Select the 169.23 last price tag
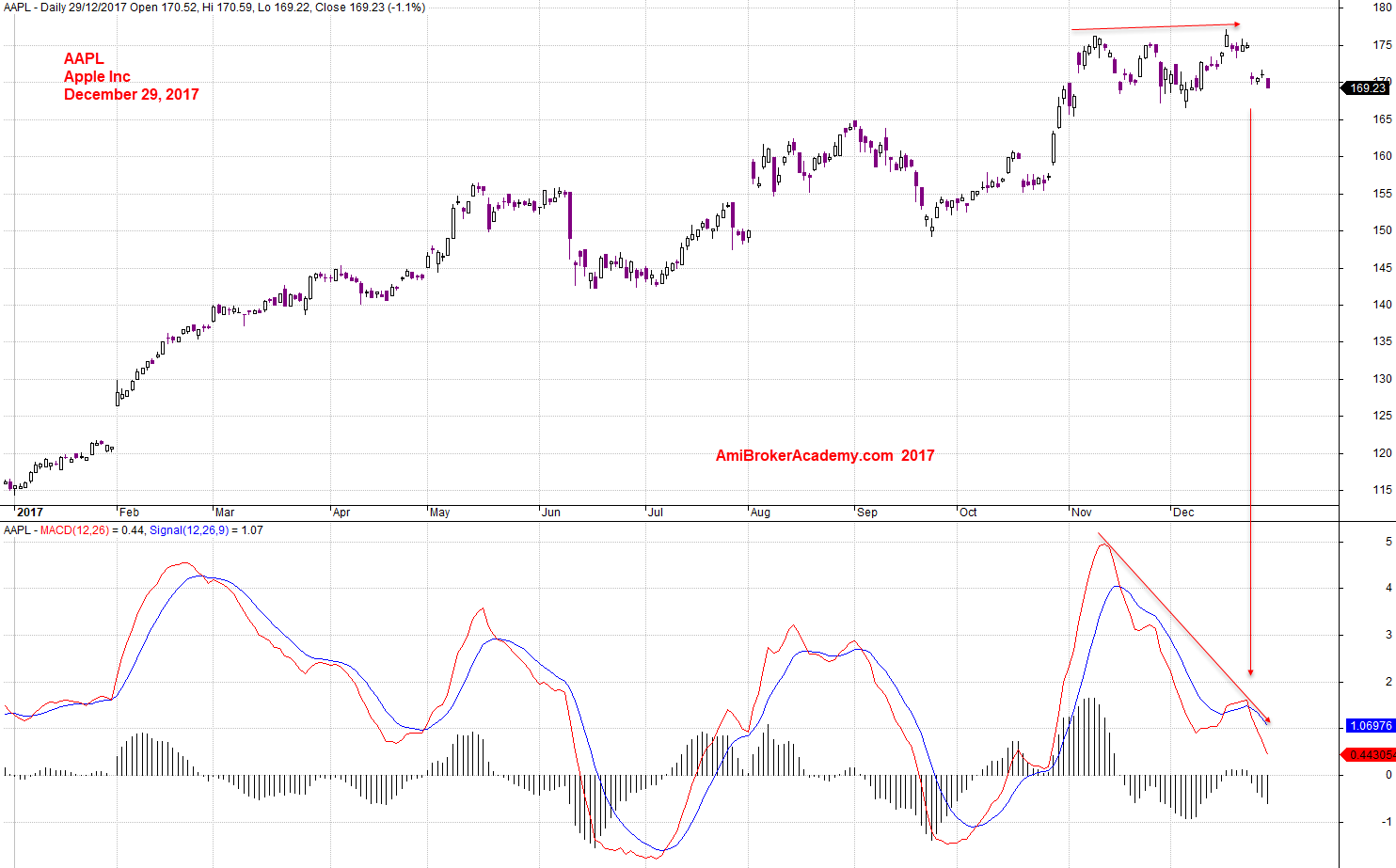 (1366, 88)
